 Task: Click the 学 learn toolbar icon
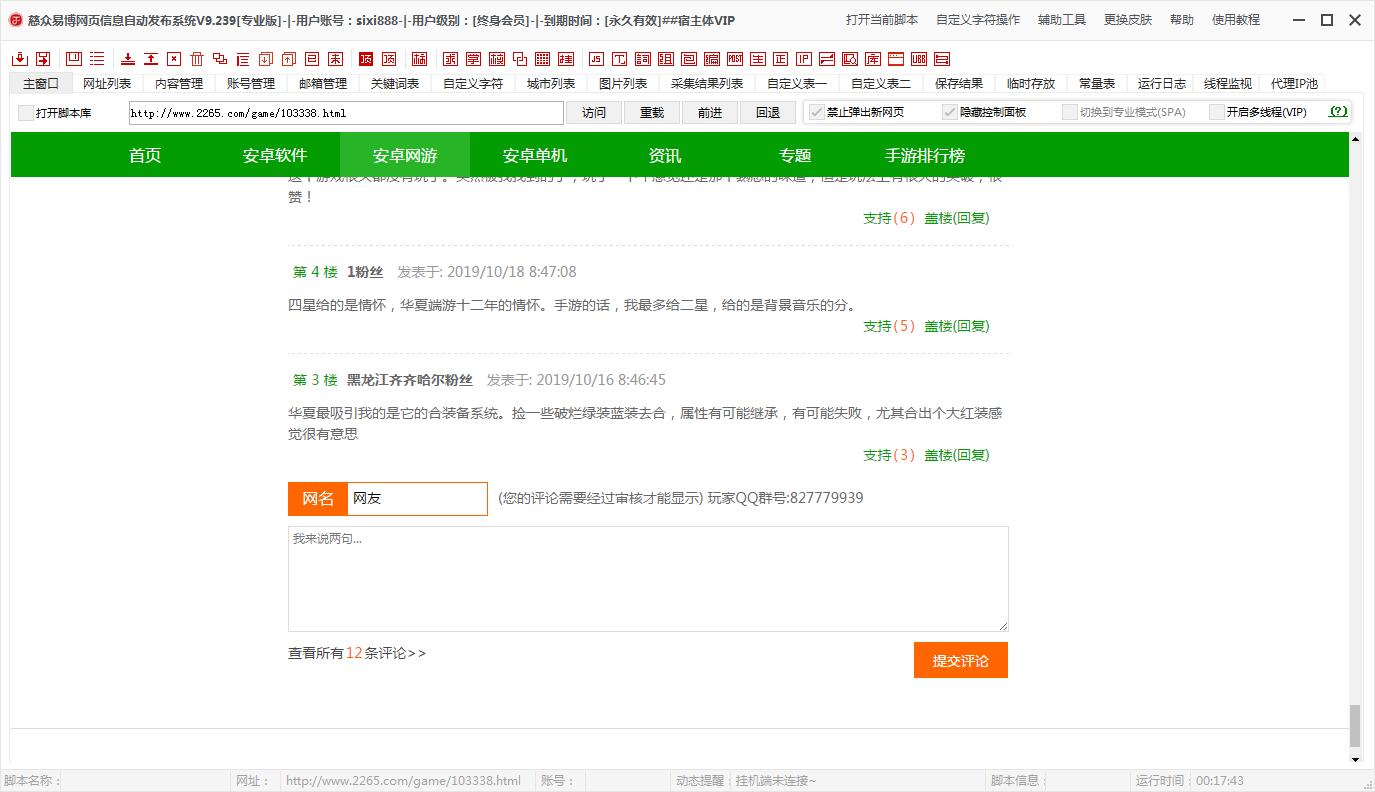click(475, 59)
